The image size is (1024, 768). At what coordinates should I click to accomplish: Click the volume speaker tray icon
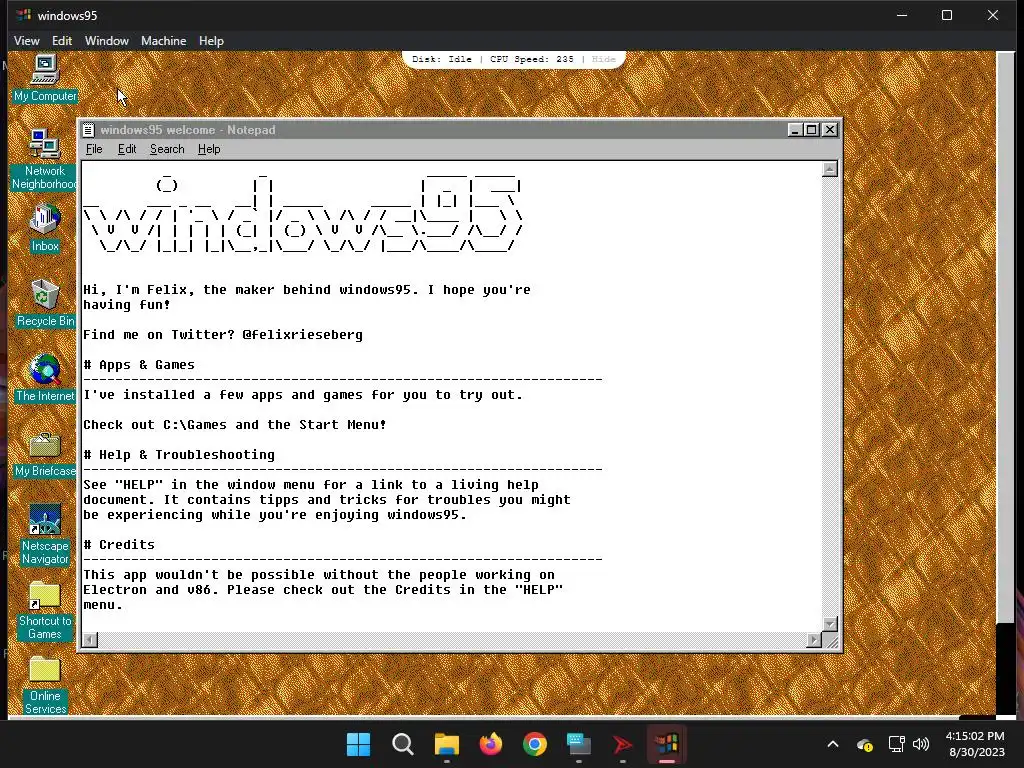921,744
